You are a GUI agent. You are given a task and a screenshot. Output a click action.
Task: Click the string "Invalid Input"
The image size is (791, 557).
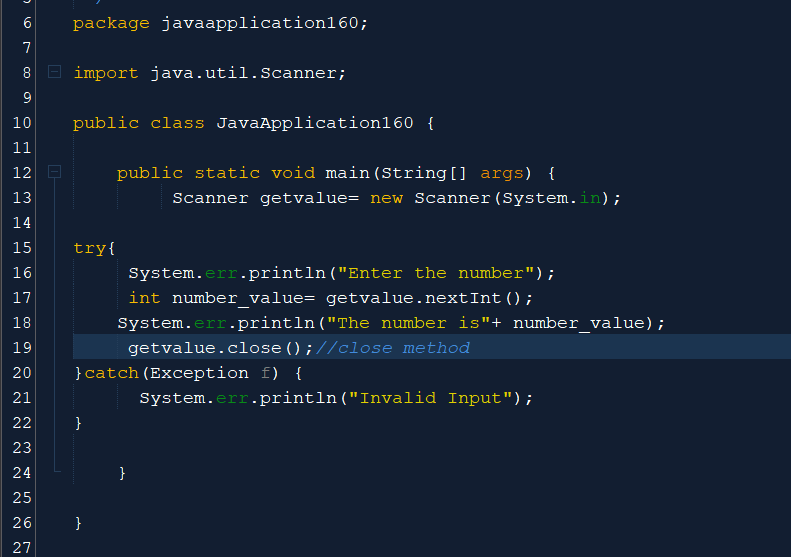point(430,398)
